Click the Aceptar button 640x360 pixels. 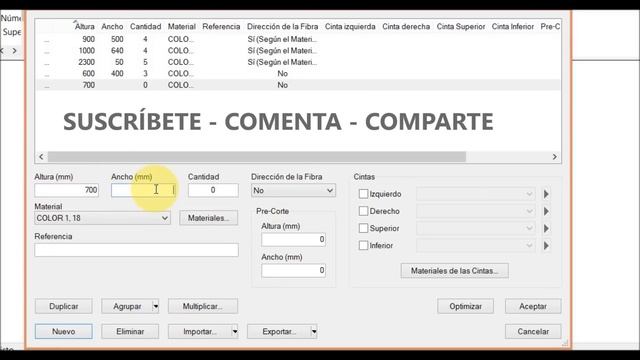[x=533, y=306]
